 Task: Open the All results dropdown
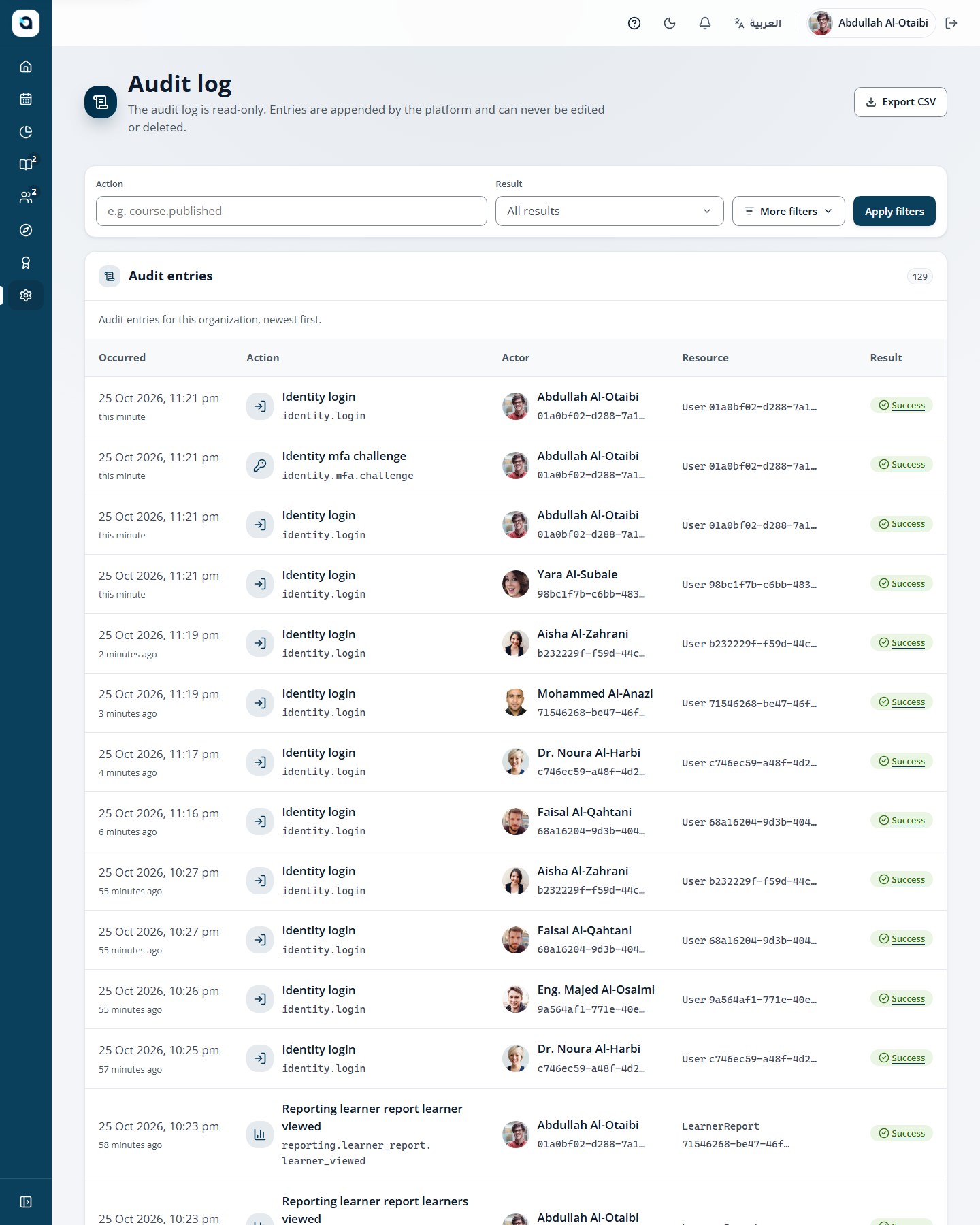(609, 211)
